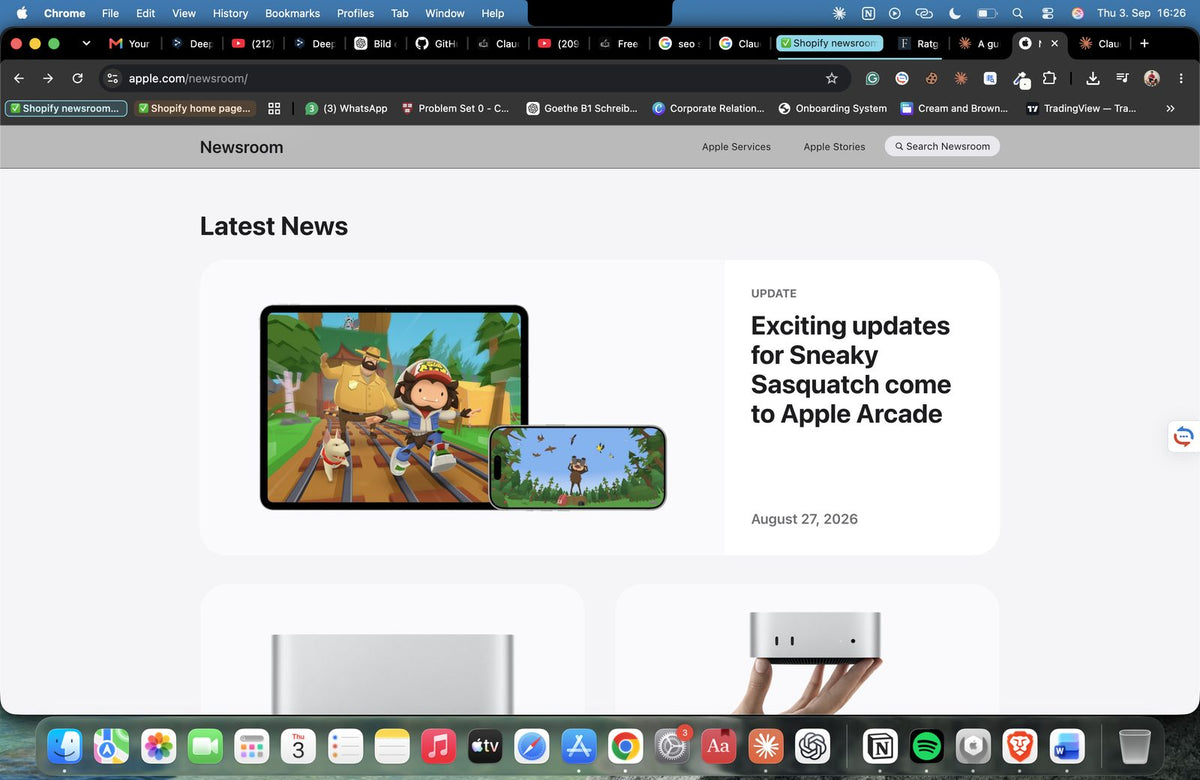
Task: Open the cookie extension icon
Action: coord(931,78)
